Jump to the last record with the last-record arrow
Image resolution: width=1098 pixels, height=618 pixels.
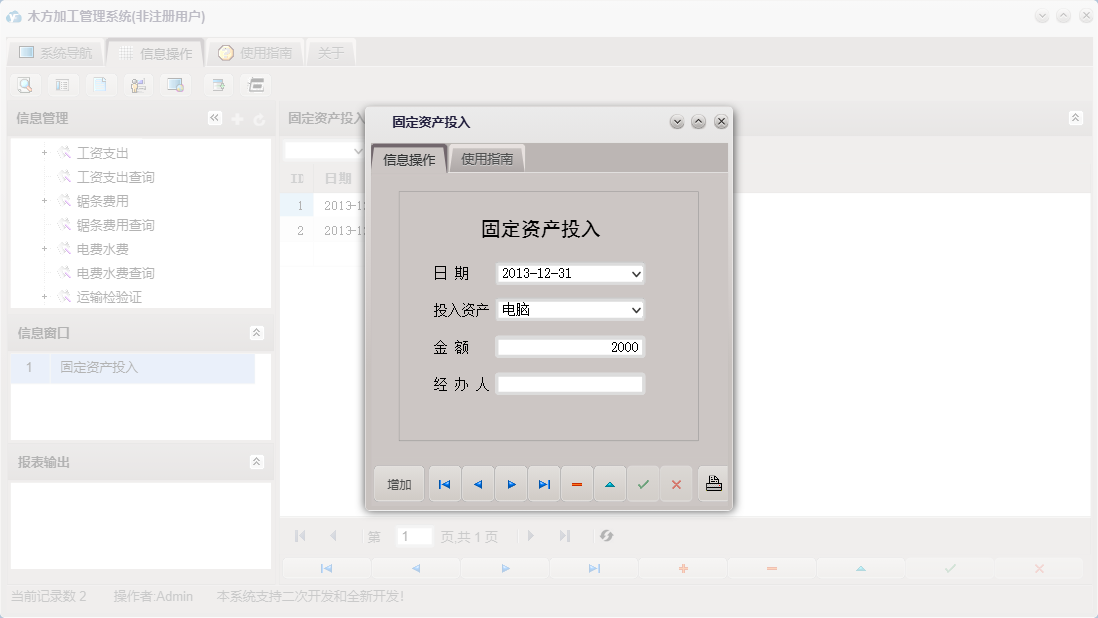[544, 483]
